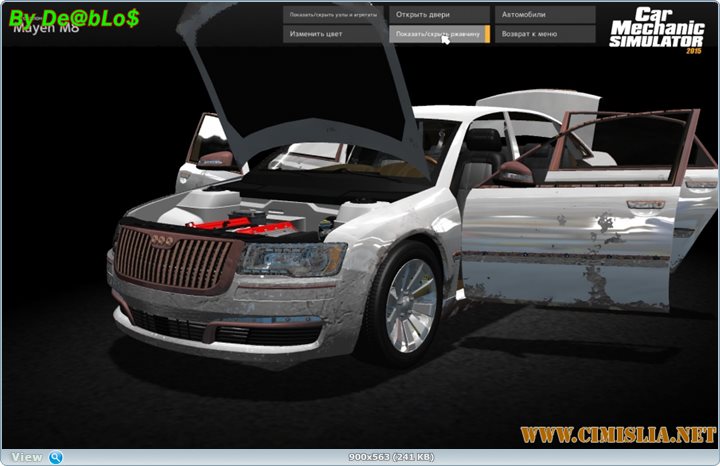The height and width of the screenshot is (466, 720).
Task: Click the 'View' label in bottom bar
Action: (27, 457)
